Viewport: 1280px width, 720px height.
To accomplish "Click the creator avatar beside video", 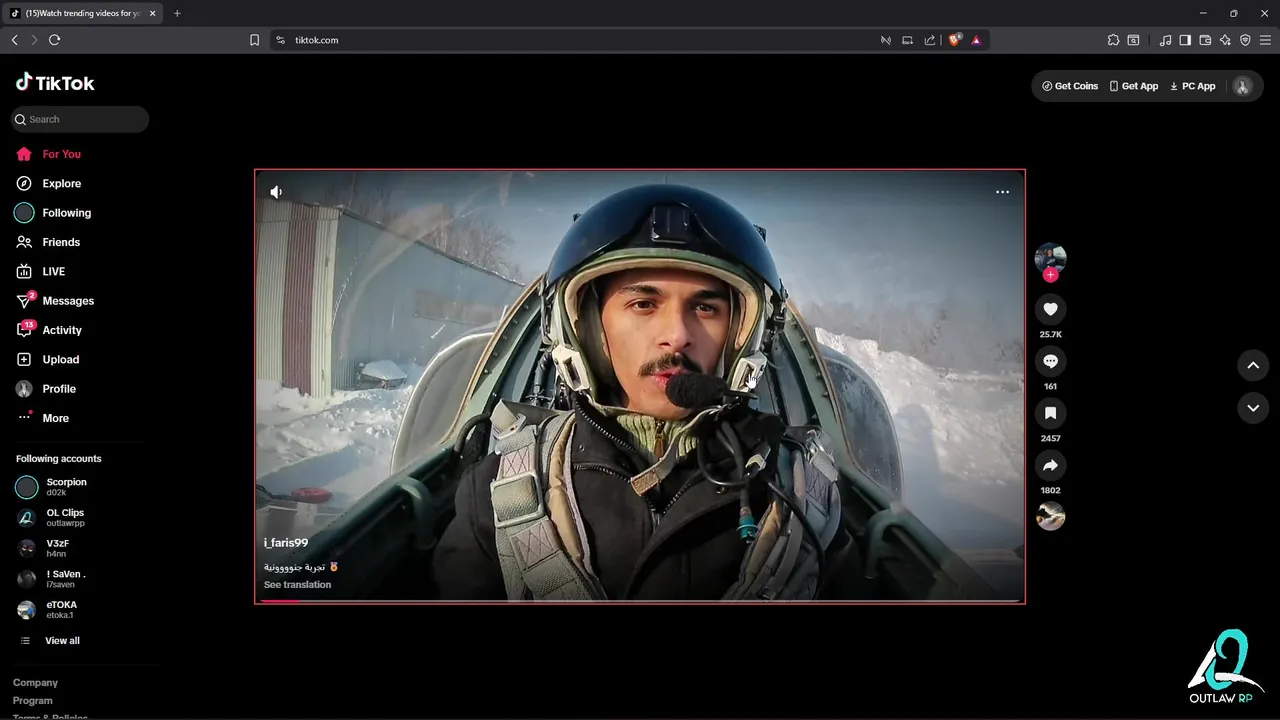I will [x=1050, y=258].
